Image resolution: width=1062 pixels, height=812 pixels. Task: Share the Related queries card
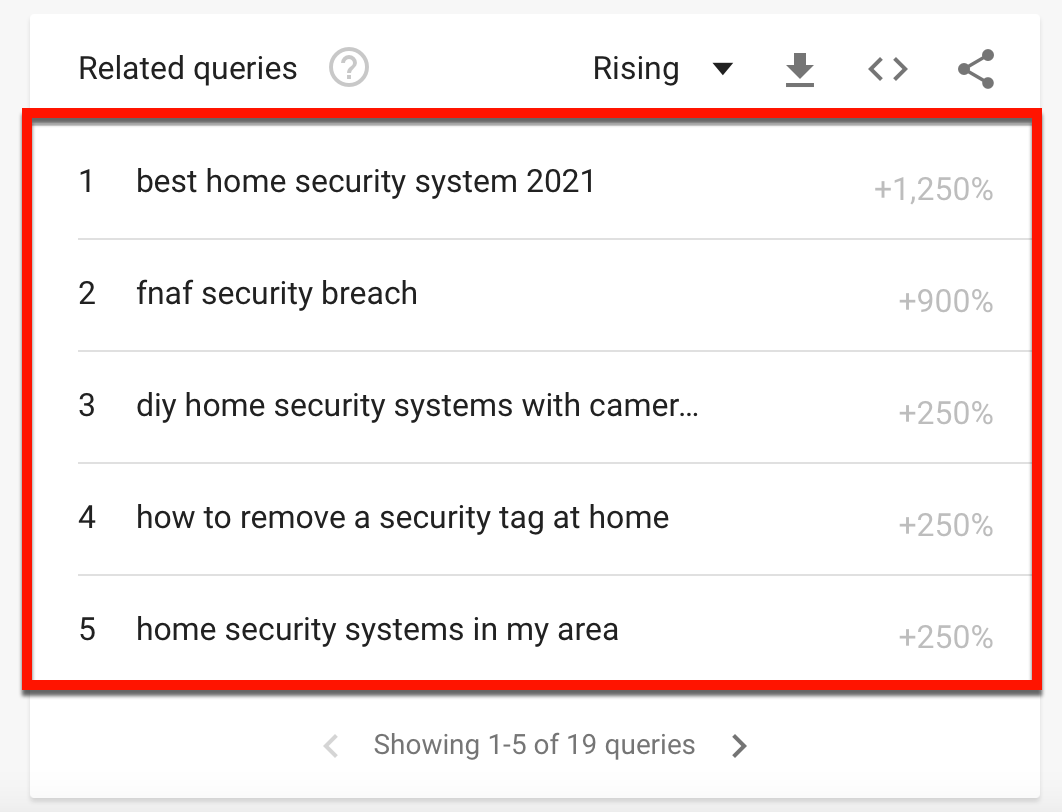pyautogui.click(x=976, y=69)
